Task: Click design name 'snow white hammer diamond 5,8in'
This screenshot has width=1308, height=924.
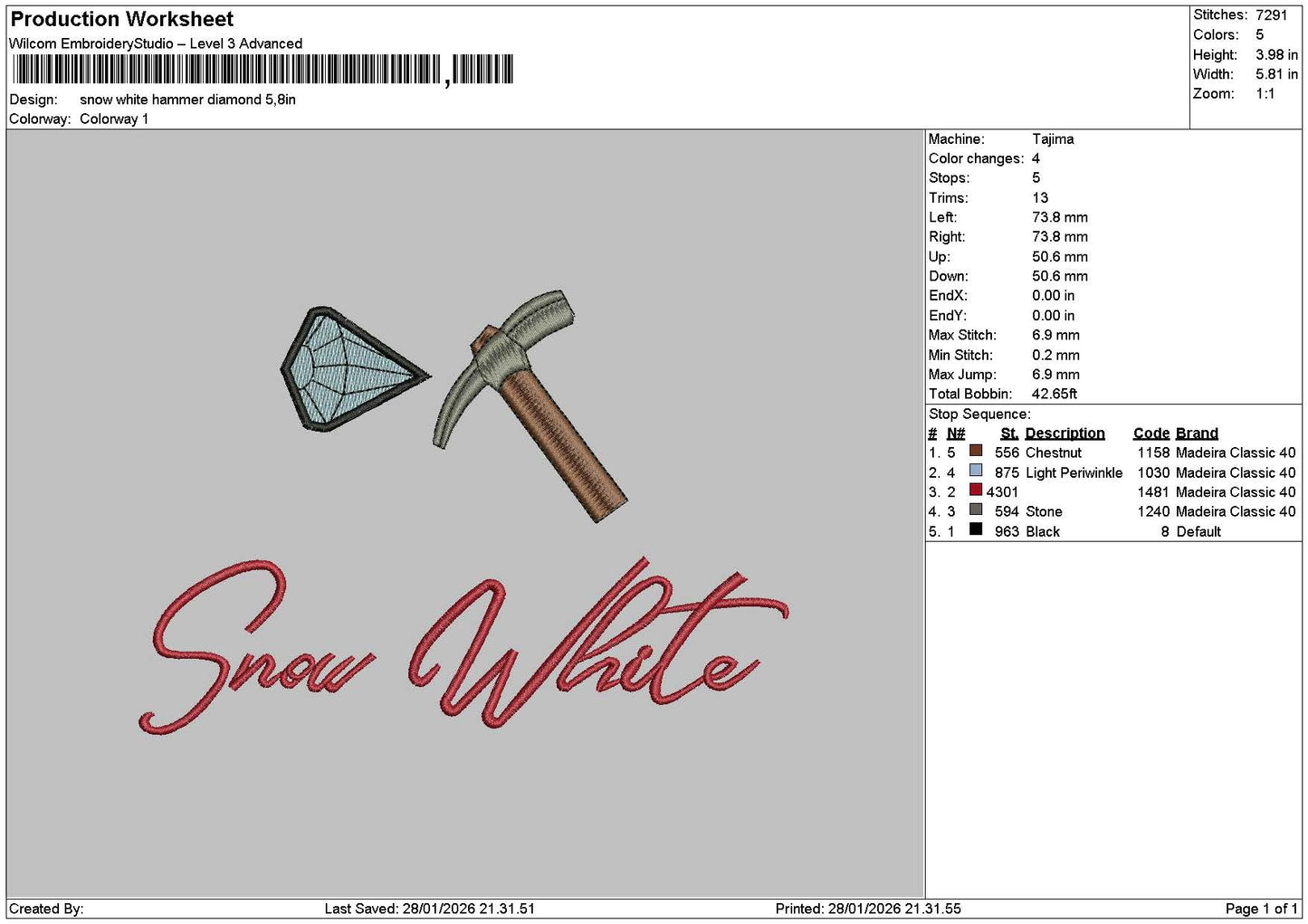Action: click(187, 100)
